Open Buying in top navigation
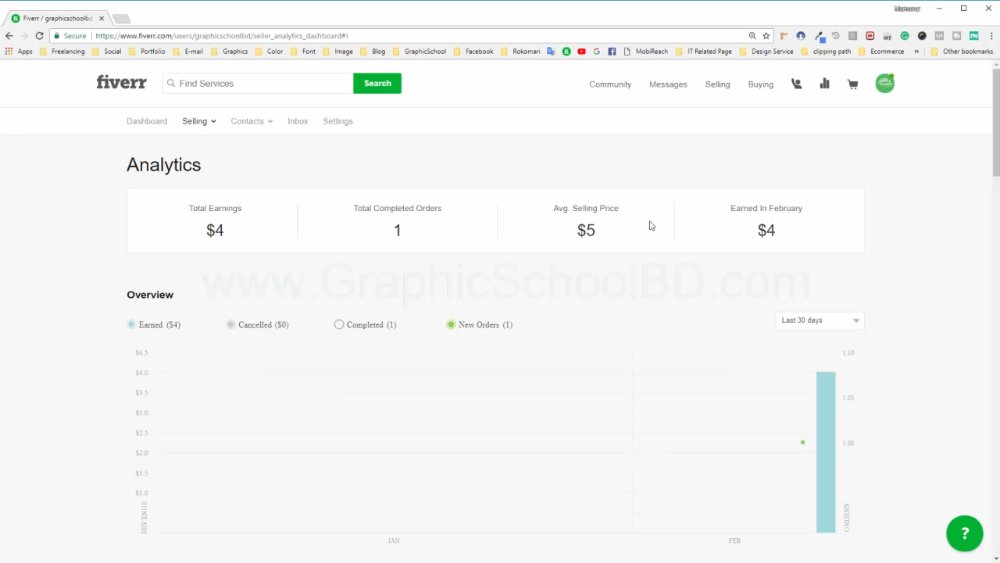Viewport: 1000px width, 563px height. [x=761, y=84]
